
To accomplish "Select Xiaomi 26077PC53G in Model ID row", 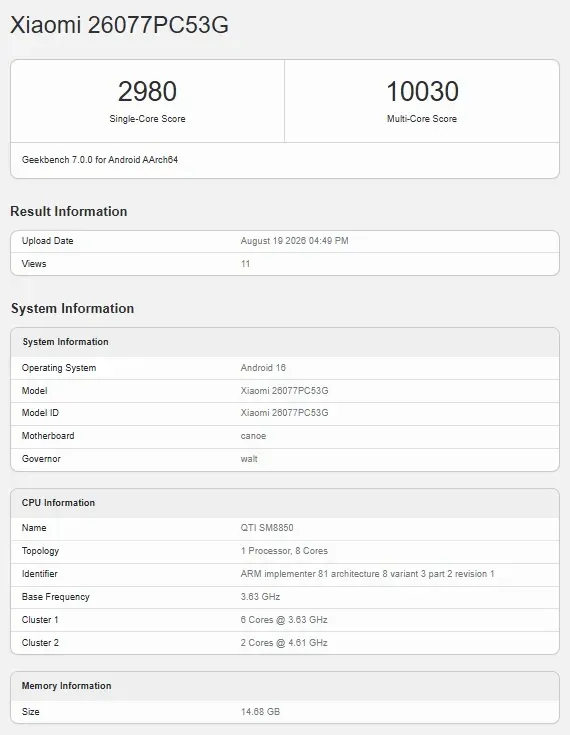I will tap(285, 413).
